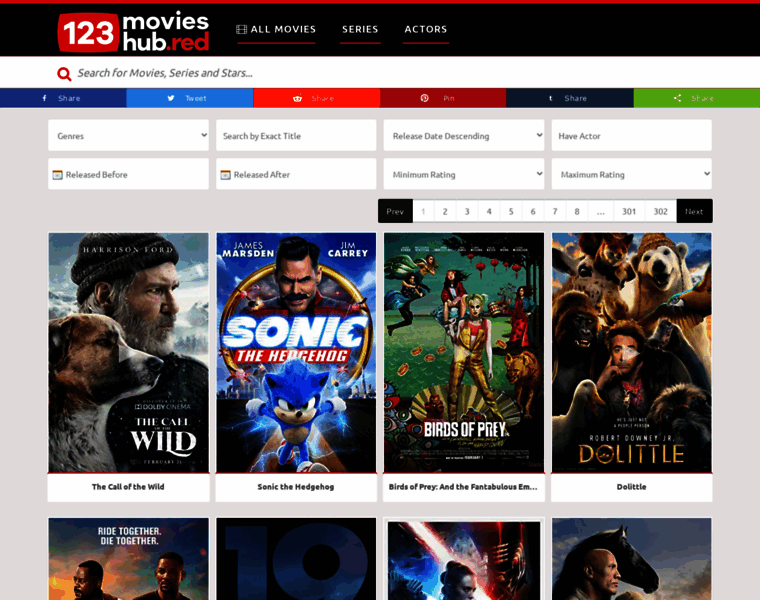
Task: Open the All Movies menu item
Action: [x=276, y=30]
